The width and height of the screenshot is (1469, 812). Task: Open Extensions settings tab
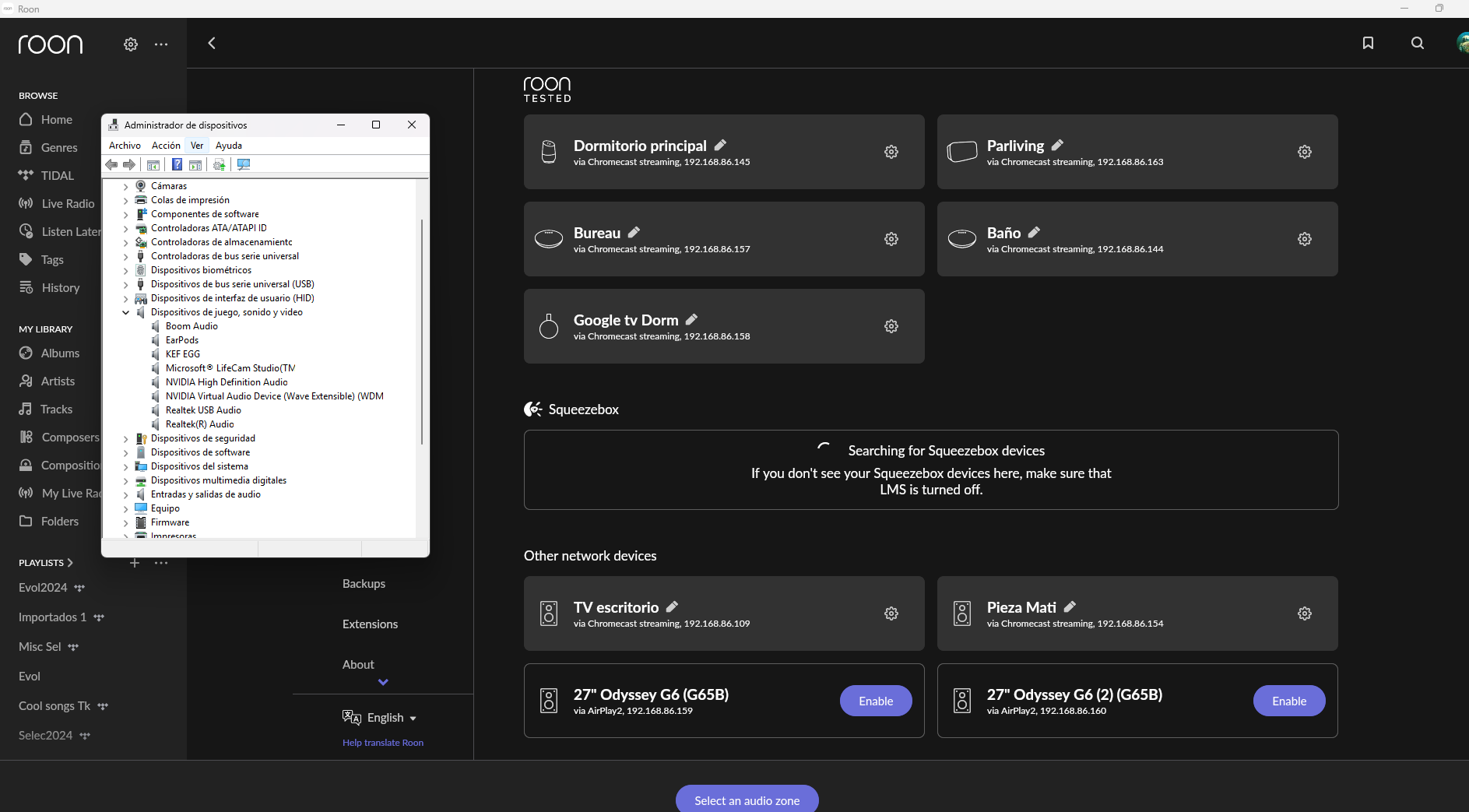(370, 624)
